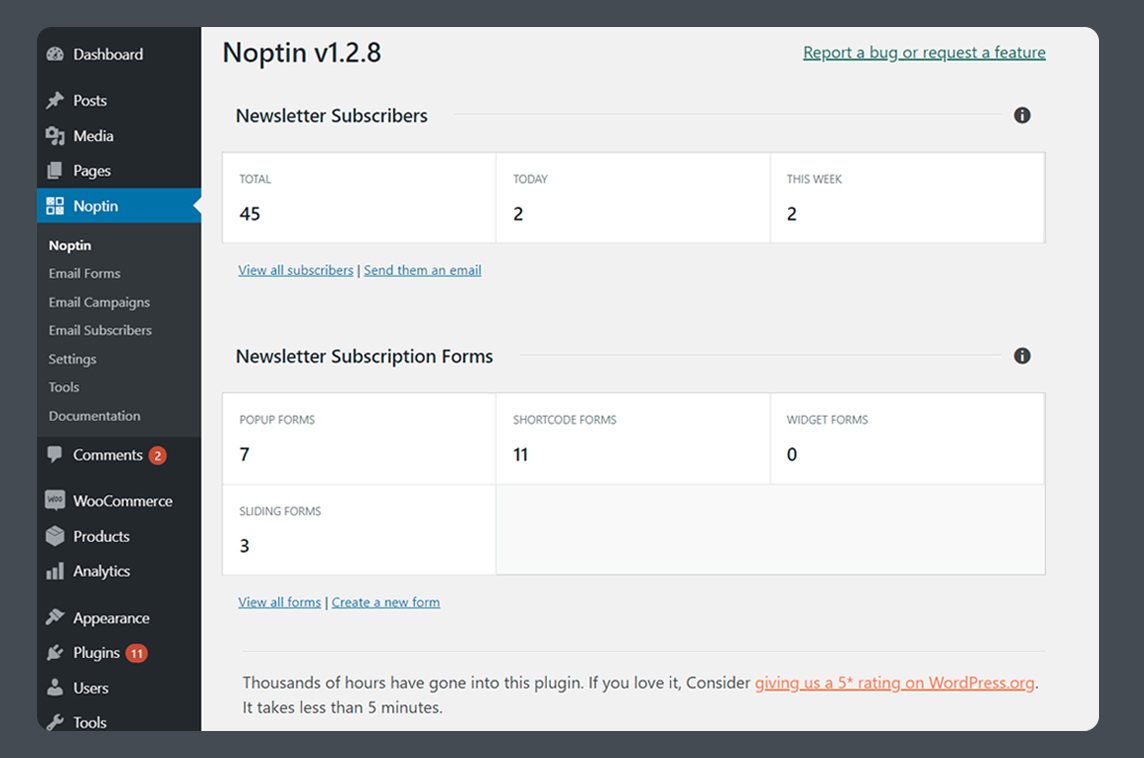Click the Total subscribers value 45

click(x=250, y=214)
